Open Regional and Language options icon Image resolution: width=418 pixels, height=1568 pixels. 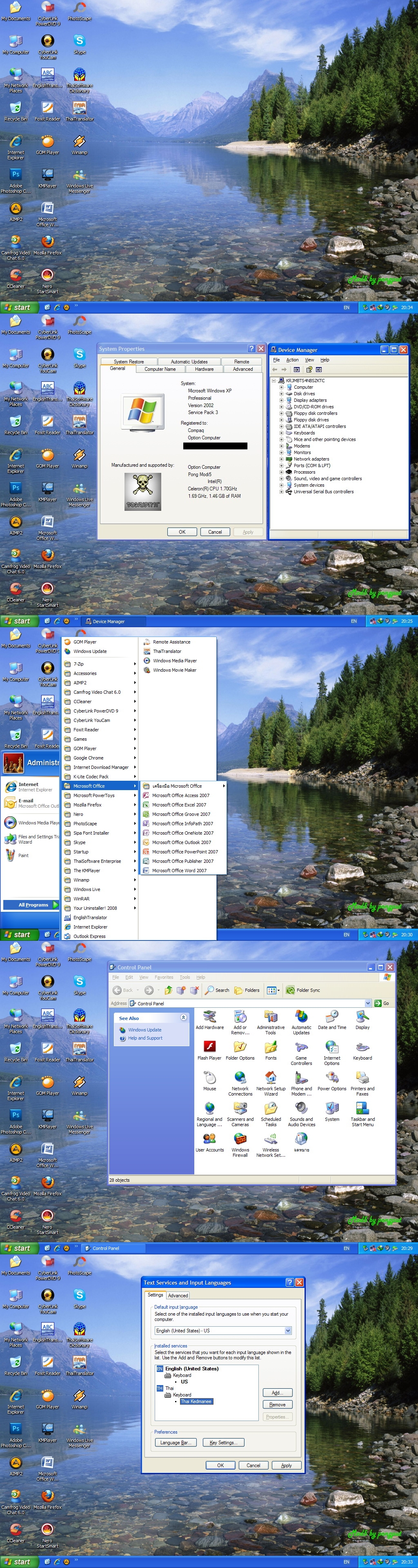coord(209,1114)
